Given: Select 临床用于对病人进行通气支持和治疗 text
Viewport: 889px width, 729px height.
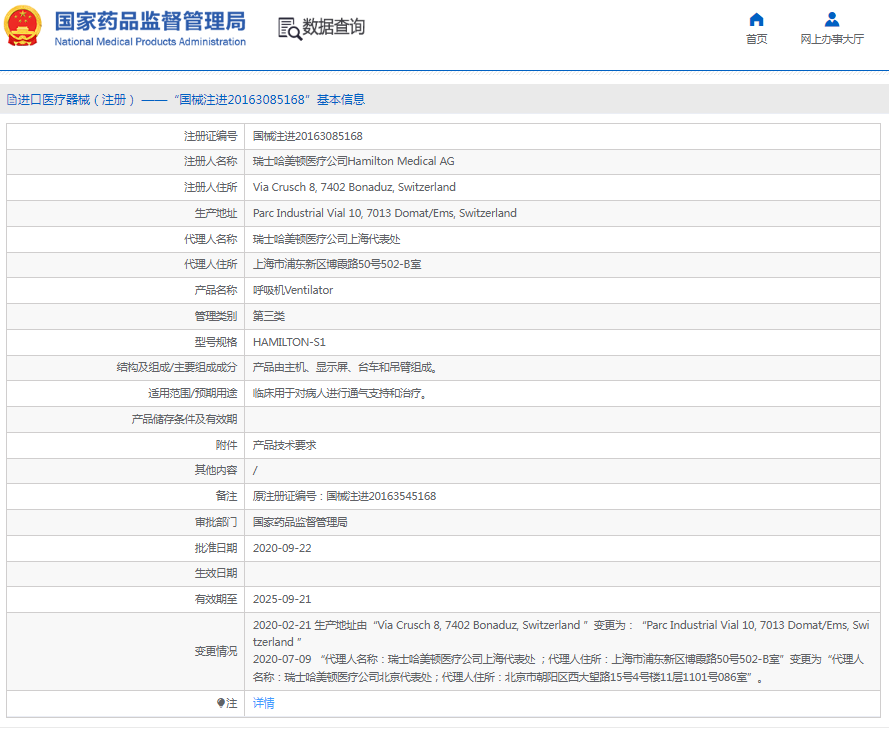Looking at the screenshot, I should coord(340,393).
